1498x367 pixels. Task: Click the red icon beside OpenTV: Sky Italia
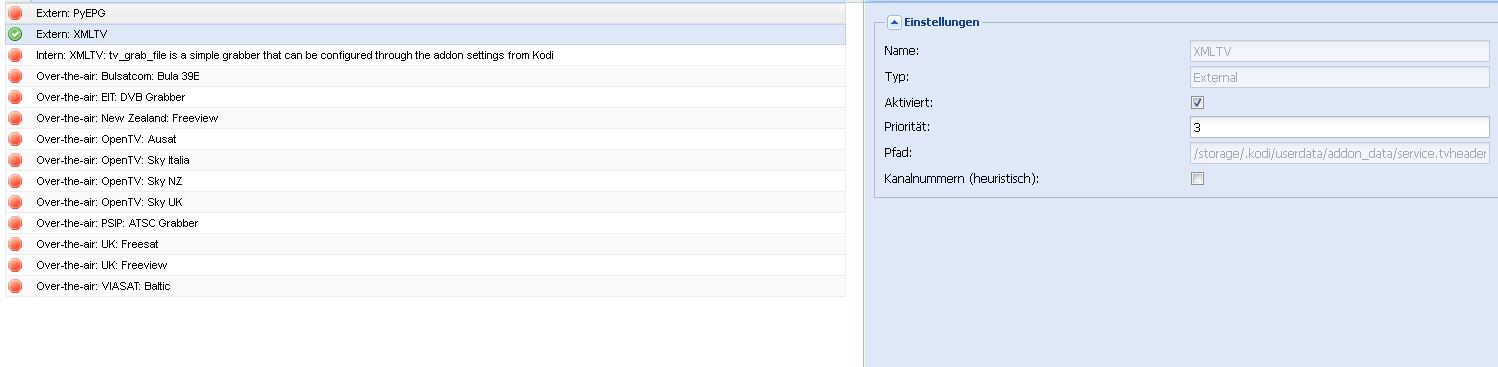[x=15, y=160]
